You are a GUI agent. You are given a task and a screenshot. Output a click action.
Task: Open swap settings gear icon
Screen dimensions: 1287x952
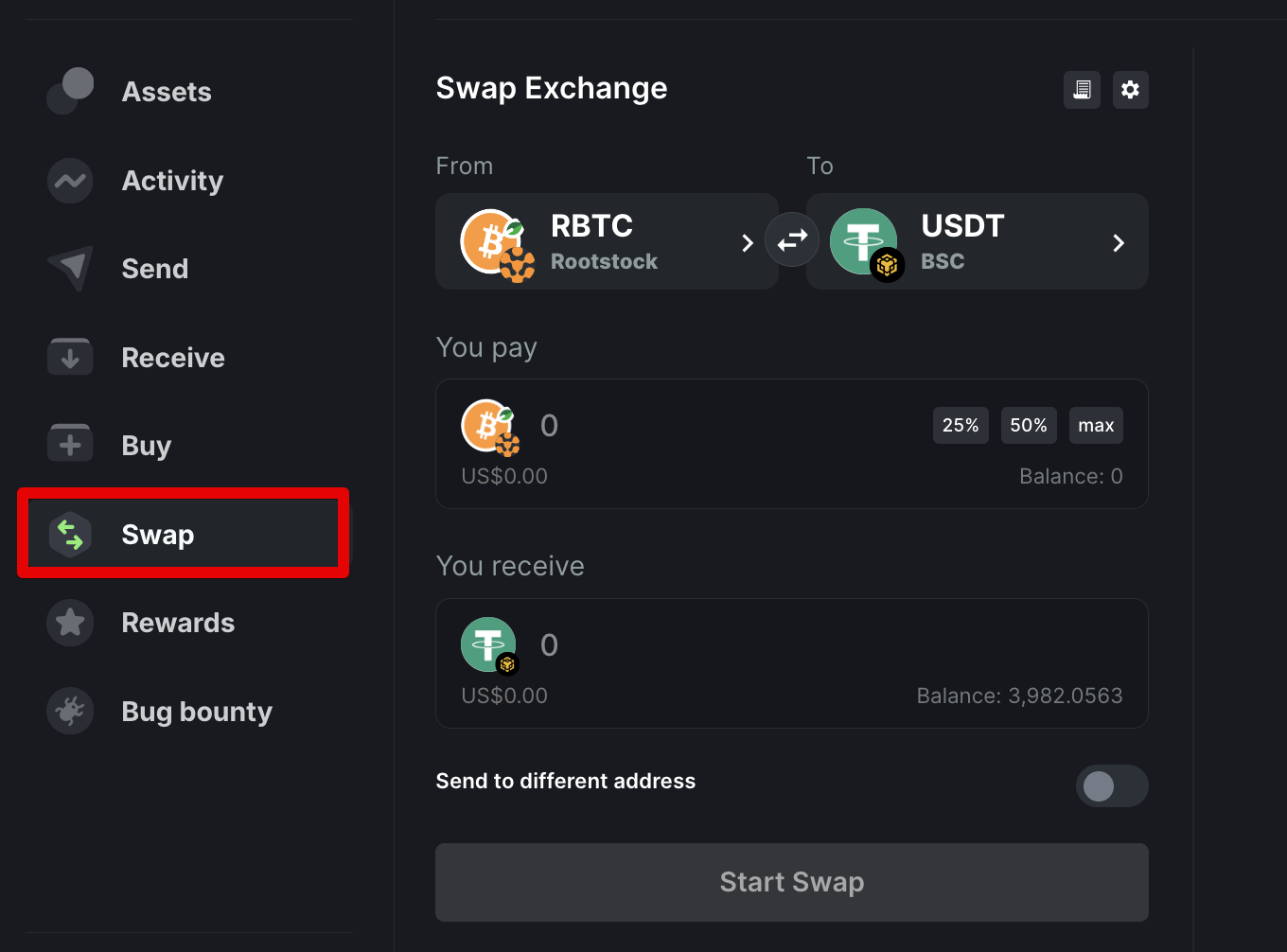pos(1130,90)
